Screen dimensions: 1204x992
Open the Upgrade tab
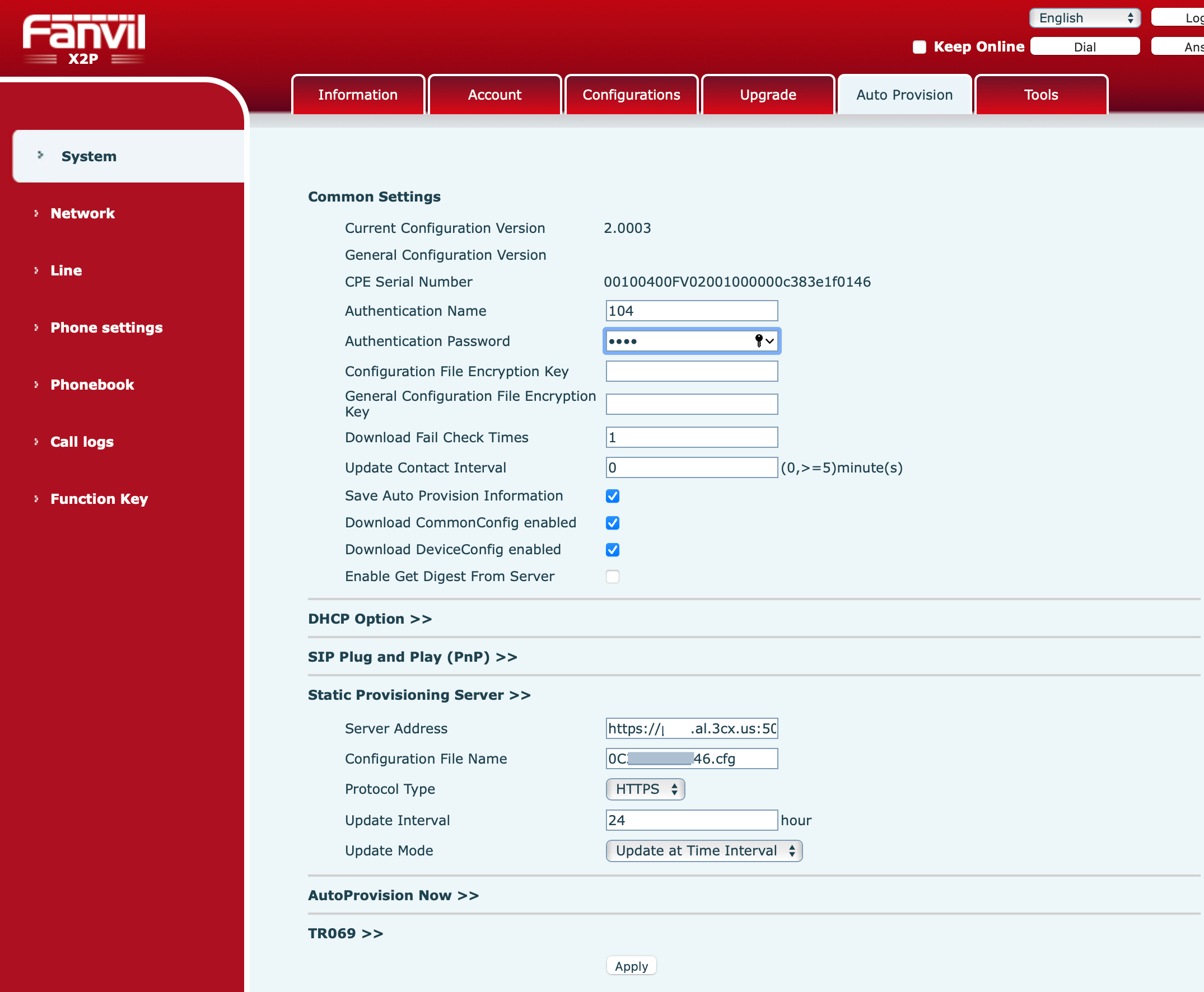tap(768, 95)
